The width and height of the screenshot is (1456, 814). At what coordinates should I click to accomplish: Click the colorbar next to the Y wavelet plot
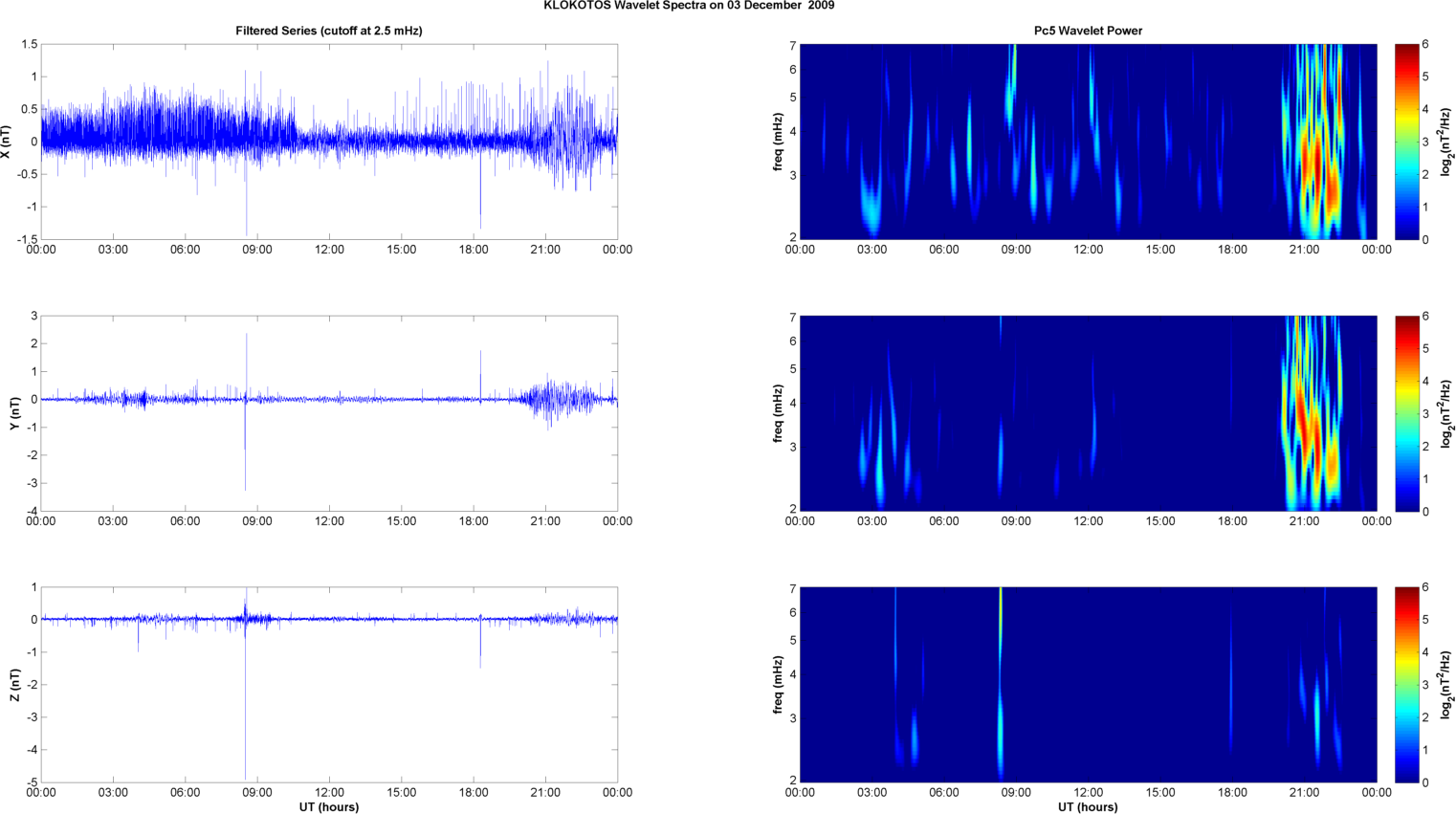(x=1406, y=413)
